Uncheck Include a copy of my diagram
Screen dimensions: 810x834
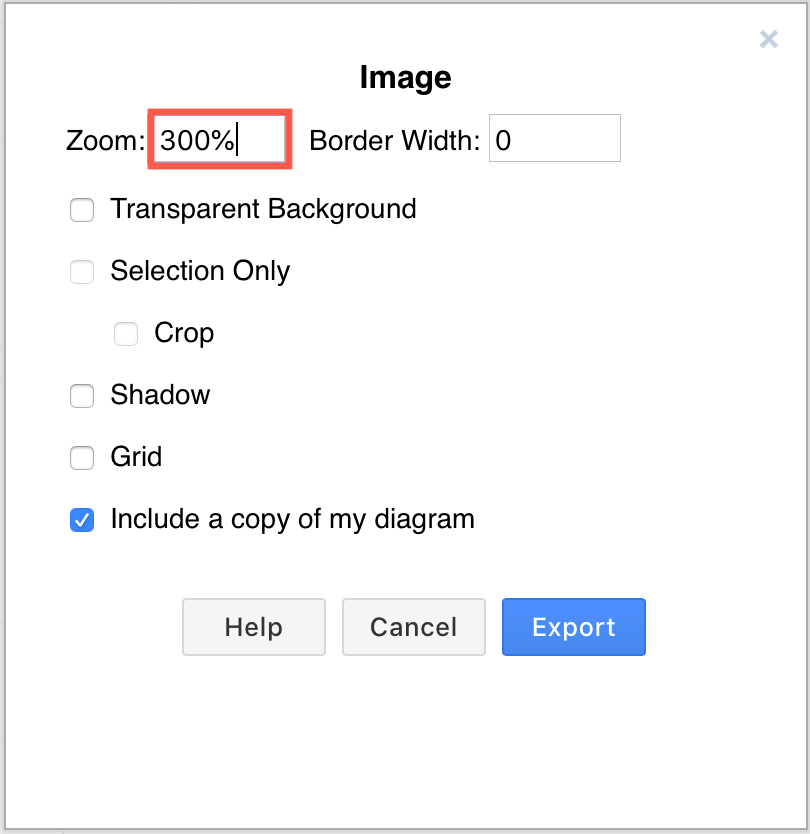pos(82,519)
